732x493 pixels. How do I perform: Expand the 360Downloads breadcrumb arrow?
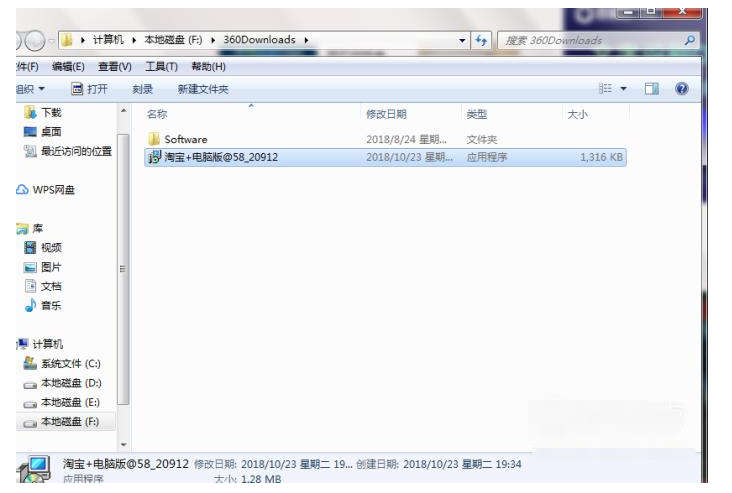tap(305, 41)
